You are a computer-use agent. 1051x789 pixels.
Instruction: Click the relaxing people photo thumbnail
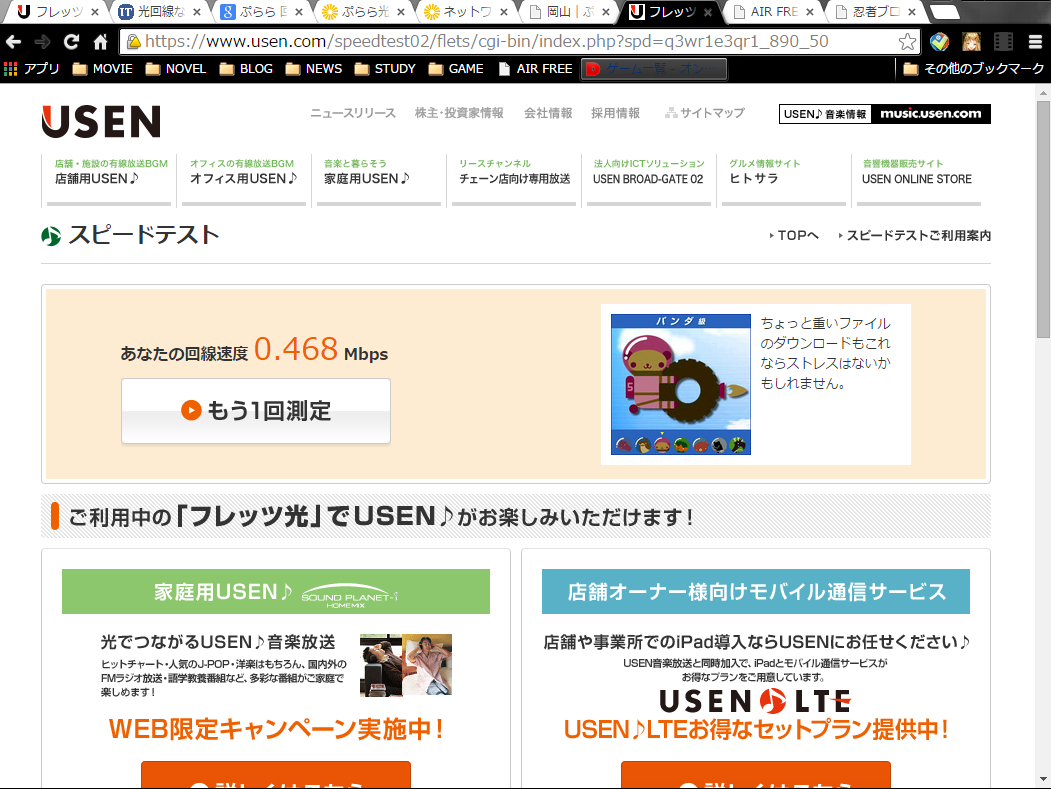(x=406, y=664)
